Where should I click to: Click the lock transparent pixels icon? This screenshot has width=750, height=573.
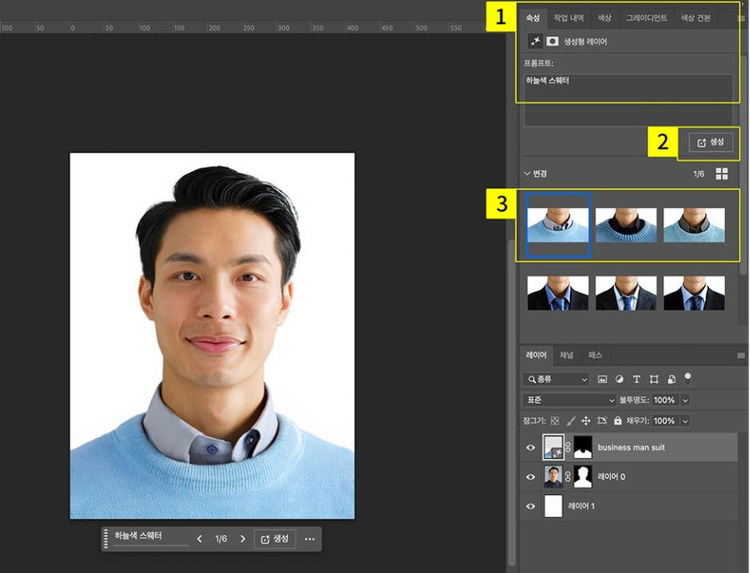(555, 421)
